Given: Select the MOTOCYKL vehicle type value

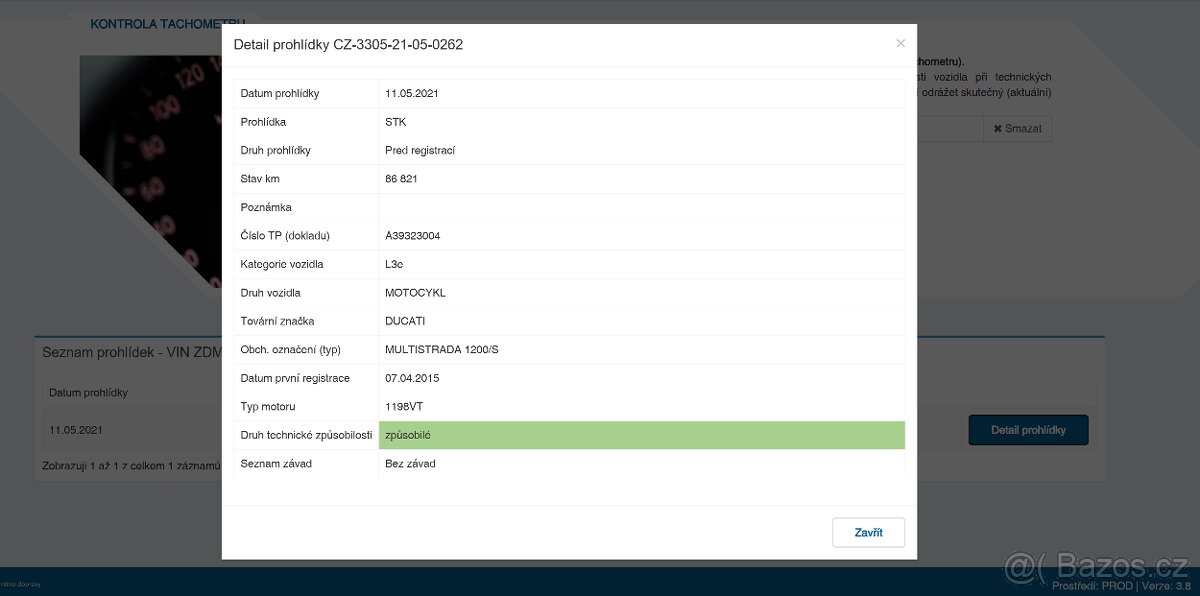Looking at the screenshot, I should click(415, 293).
